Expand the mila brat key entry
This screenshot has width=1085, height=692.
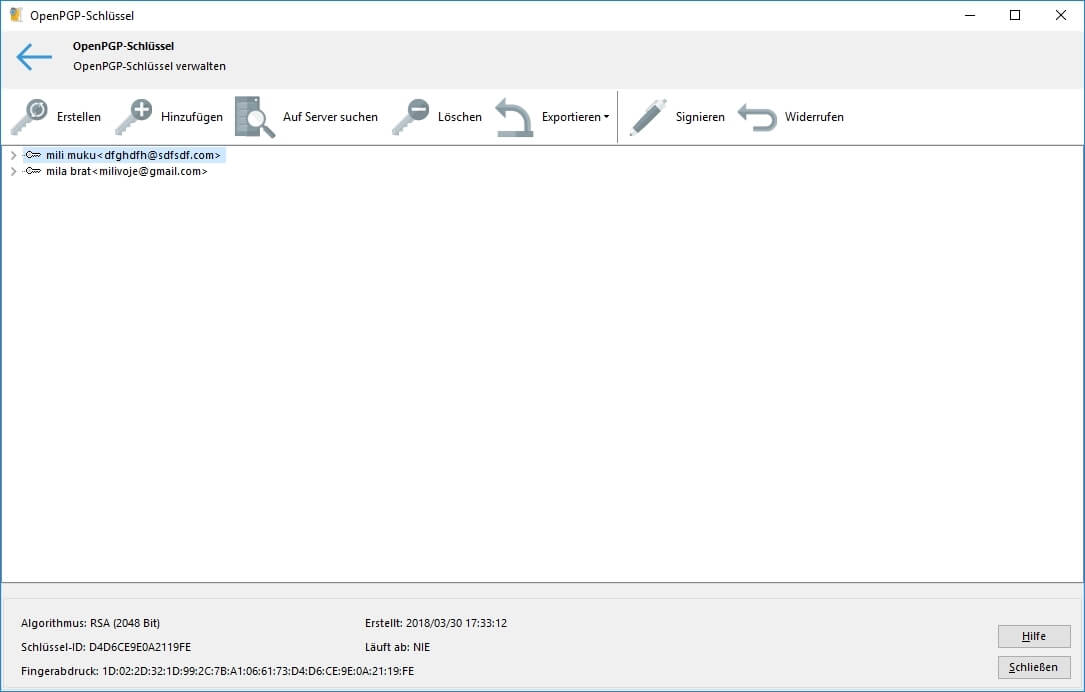click(x=13, y=172)
